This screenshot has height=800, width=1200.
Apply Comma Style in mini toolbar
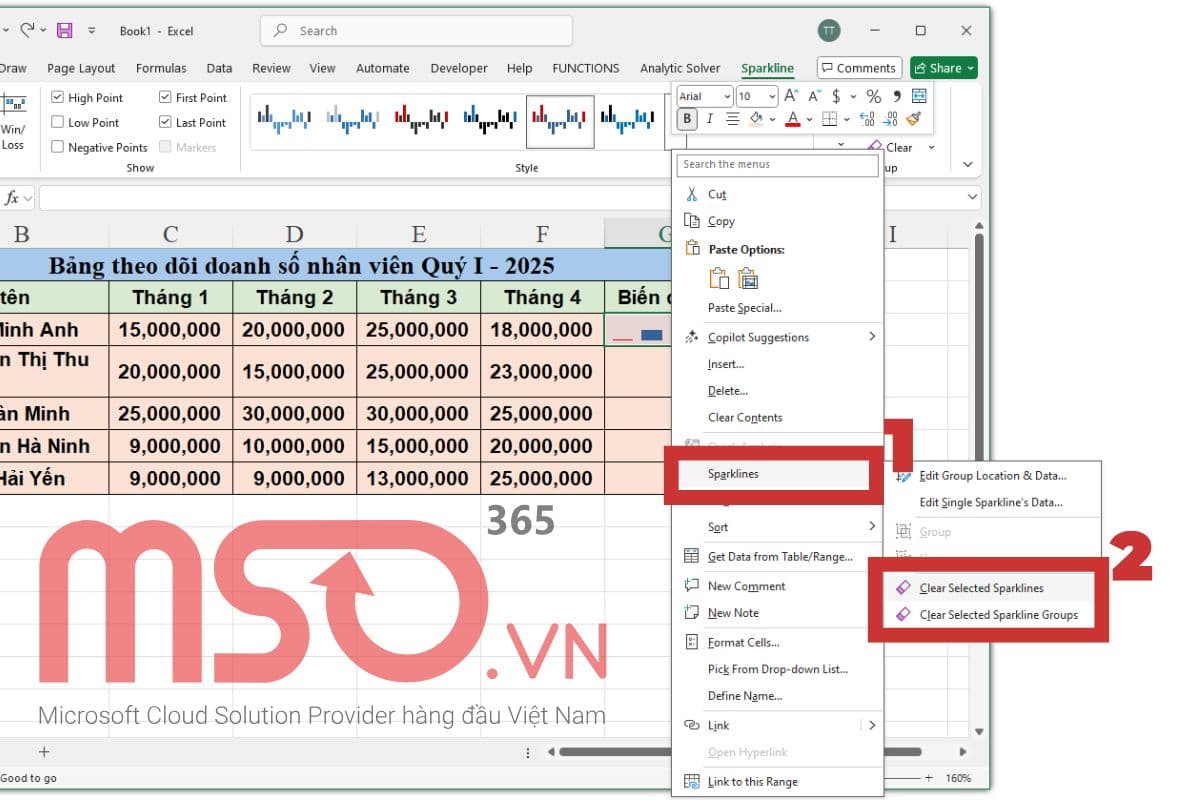click(x=896, y=96)
